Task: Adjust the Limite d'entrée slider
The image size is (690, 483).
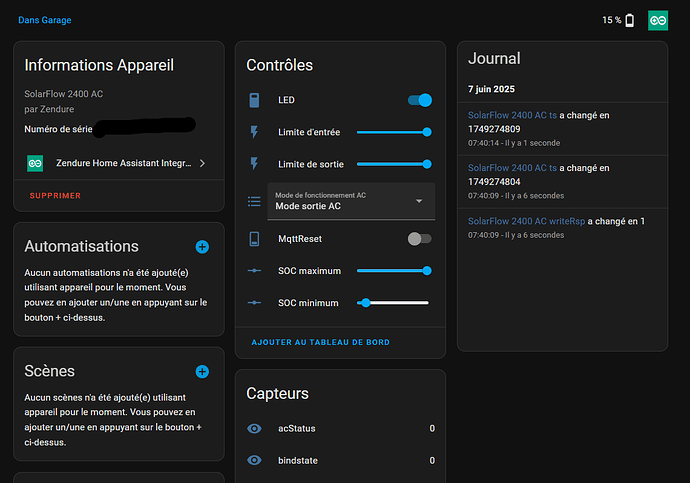Action: (x=394, y=132)
